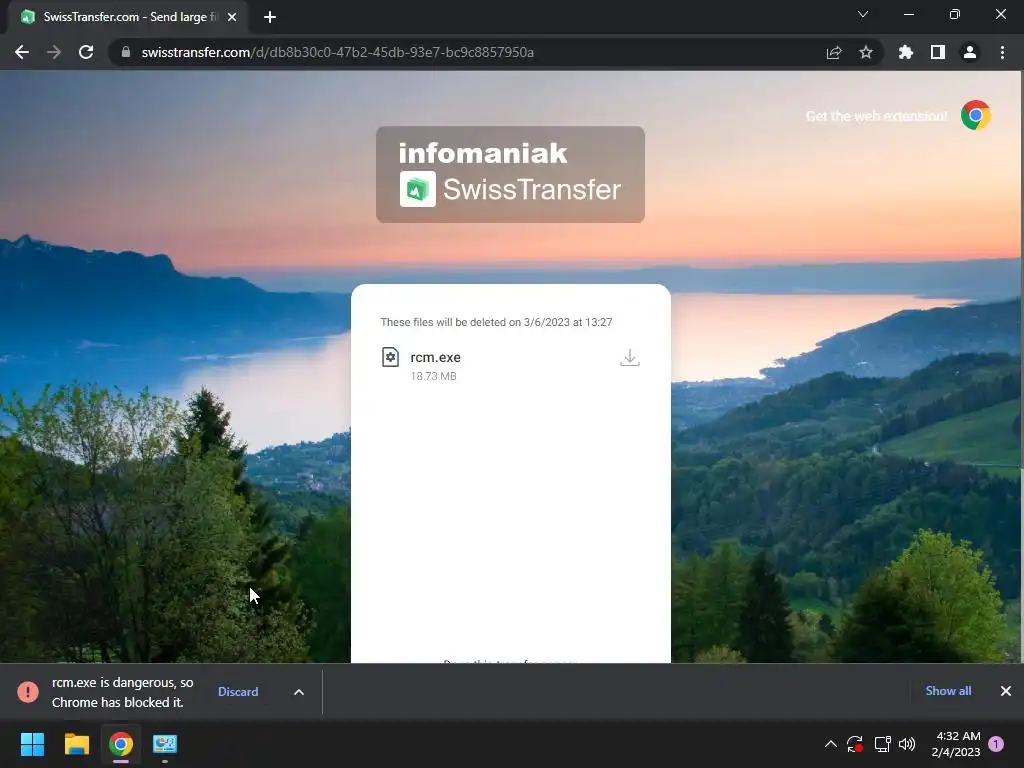Image resolution: width=1024 pixels, height=768 pixels.
Task: Open File Explorer from taskbar
Action: (x=76, y=744)
